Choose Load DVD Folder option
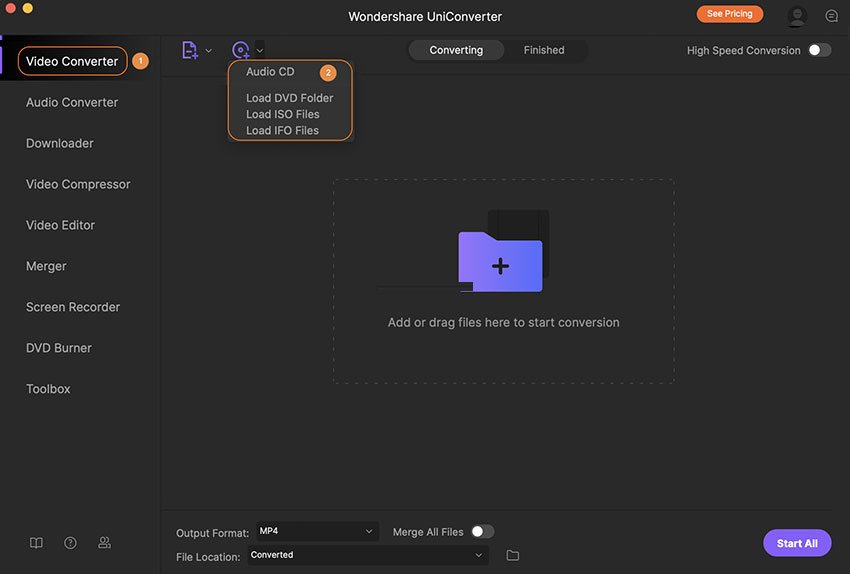This screenshot has height=574, width=850. tap(289, 98)
